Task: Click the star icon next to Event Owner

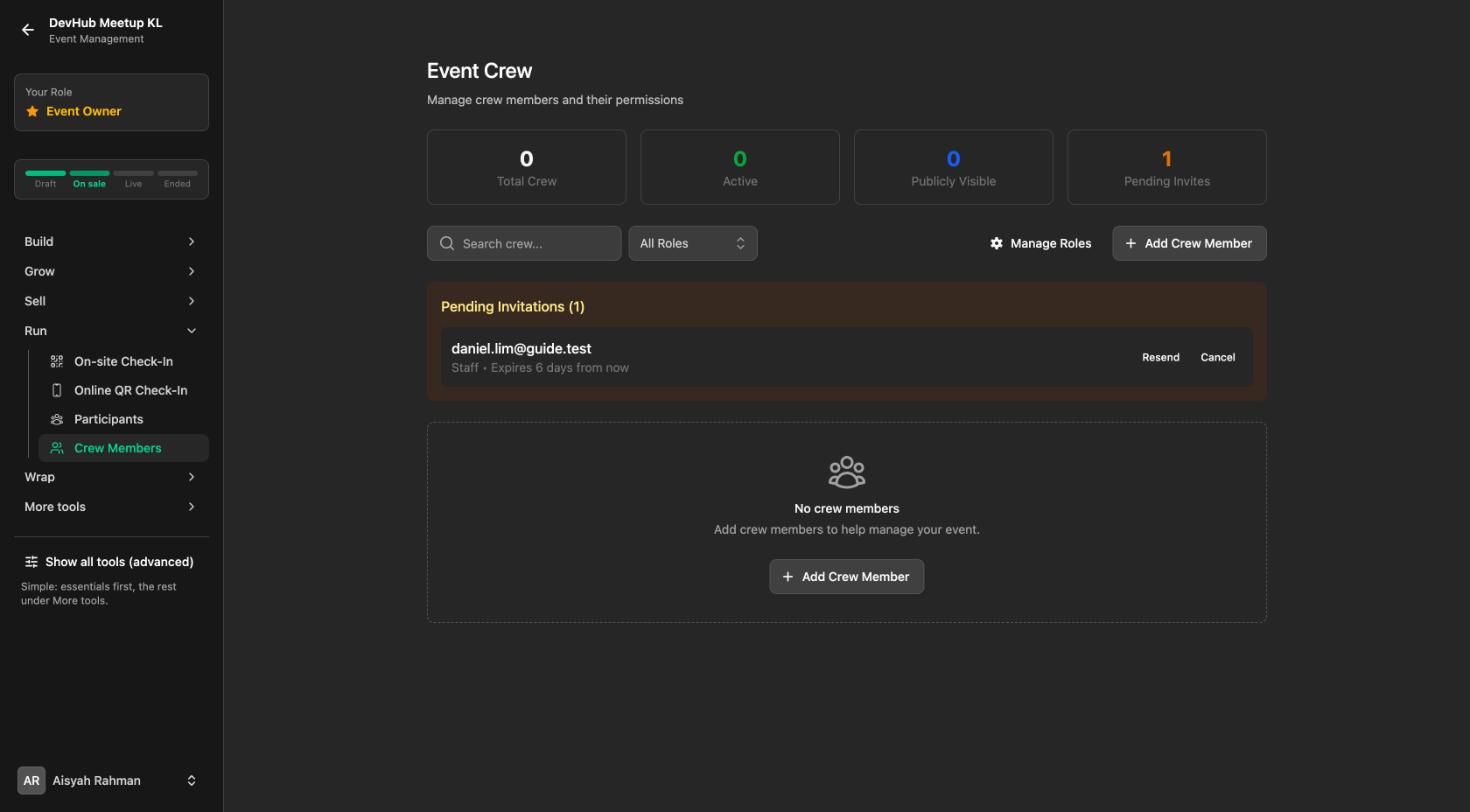Action: [32, 111]
